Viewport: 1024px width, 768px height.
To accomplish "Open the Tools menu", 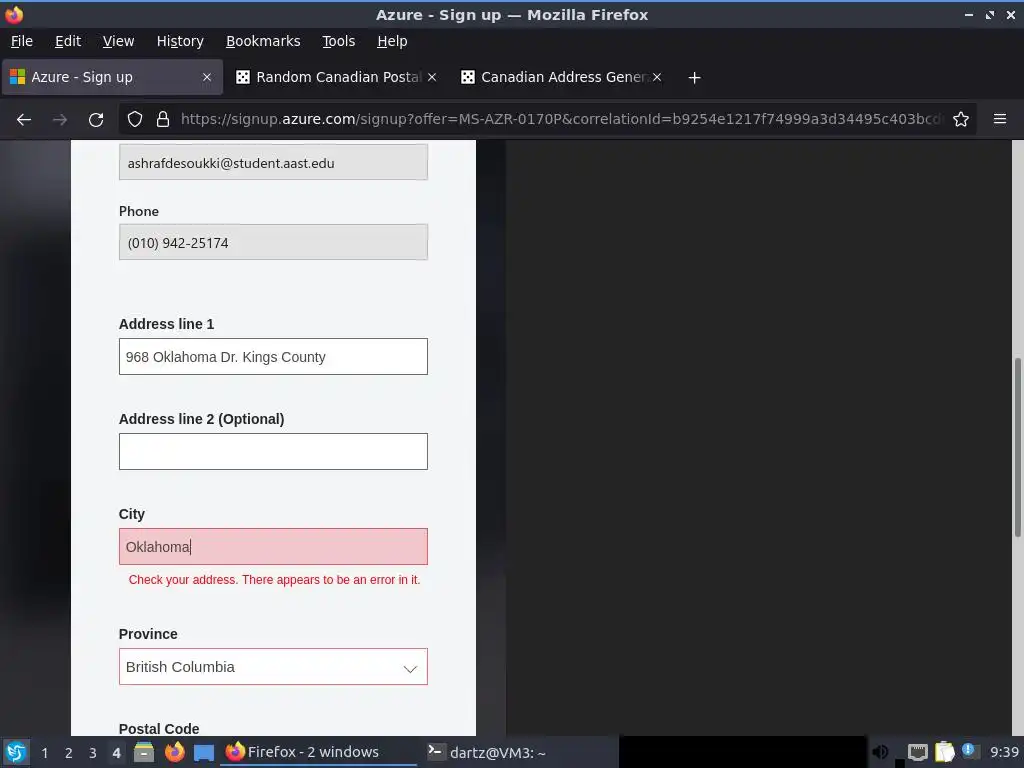I will (x=338, y=41).
